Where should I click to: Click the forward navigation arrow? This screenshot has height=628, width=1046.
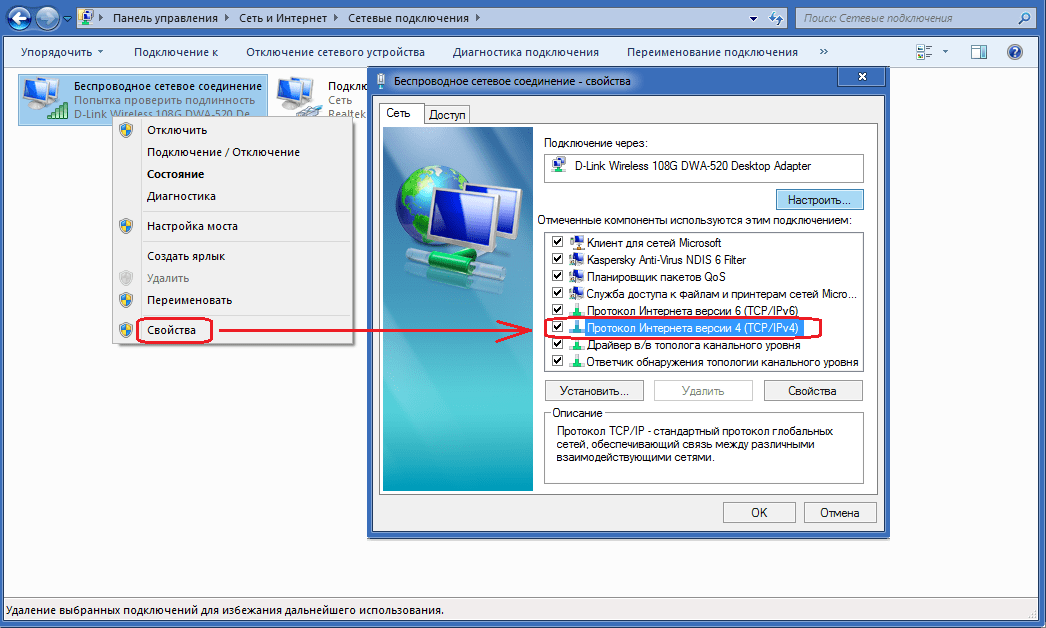47,18
